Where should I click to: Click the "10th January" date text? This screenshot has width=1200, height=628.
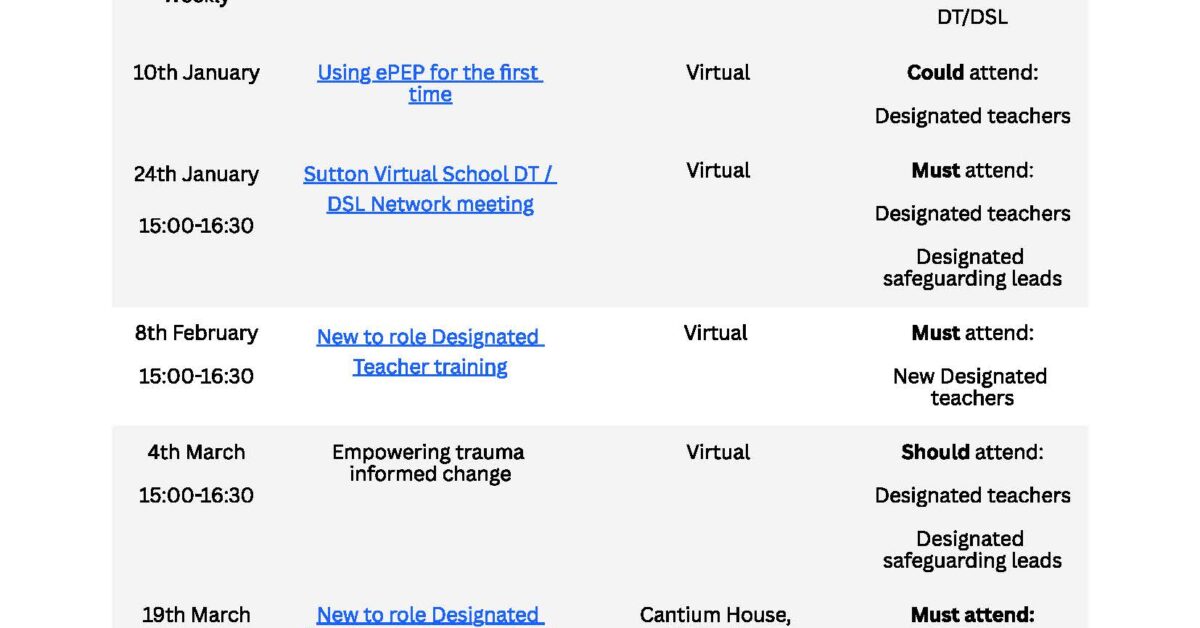tap(196, 72)
